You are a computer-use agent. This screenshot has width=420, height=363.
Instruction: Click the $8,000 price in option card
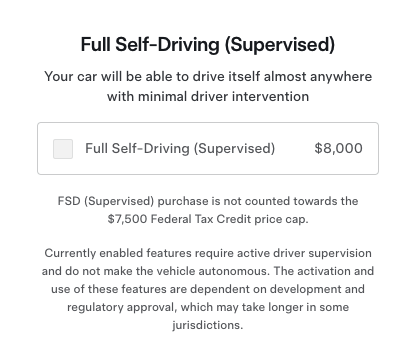coord(338,149)
